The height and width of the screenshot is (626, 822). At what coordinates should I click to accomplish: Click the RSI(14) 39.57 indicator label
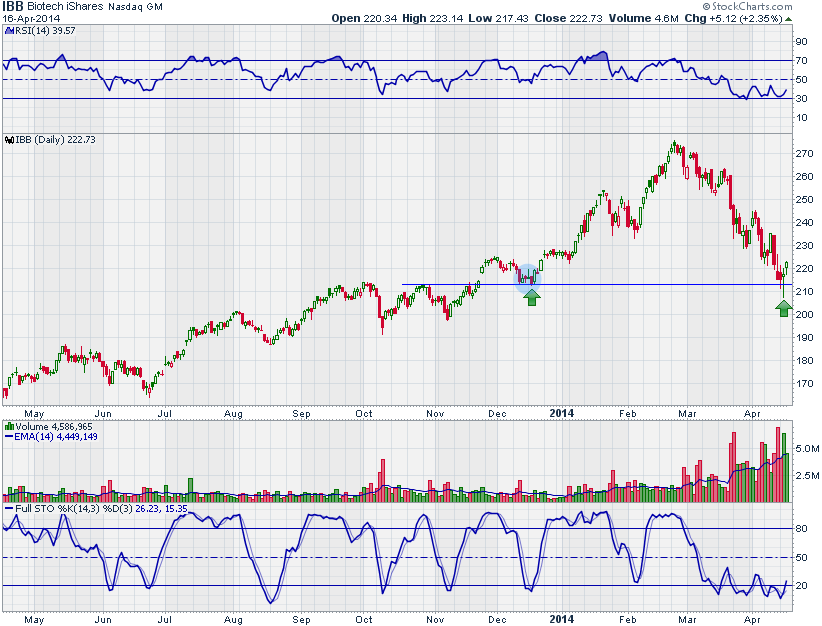45,31
